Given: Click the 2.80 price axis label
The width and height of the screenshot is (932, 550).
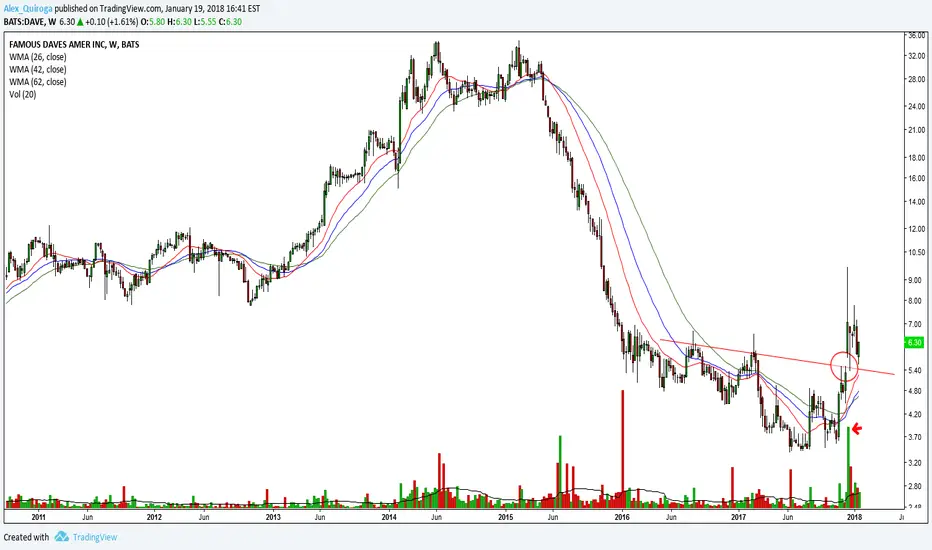Looking at the screenshot, I should click(x=915, y=486).
